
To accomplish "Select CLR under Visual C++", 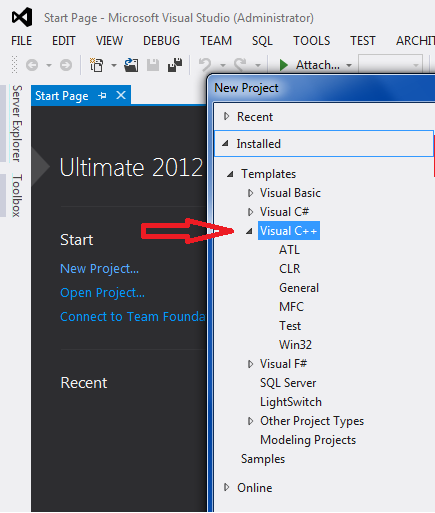I will click(290, 269).
